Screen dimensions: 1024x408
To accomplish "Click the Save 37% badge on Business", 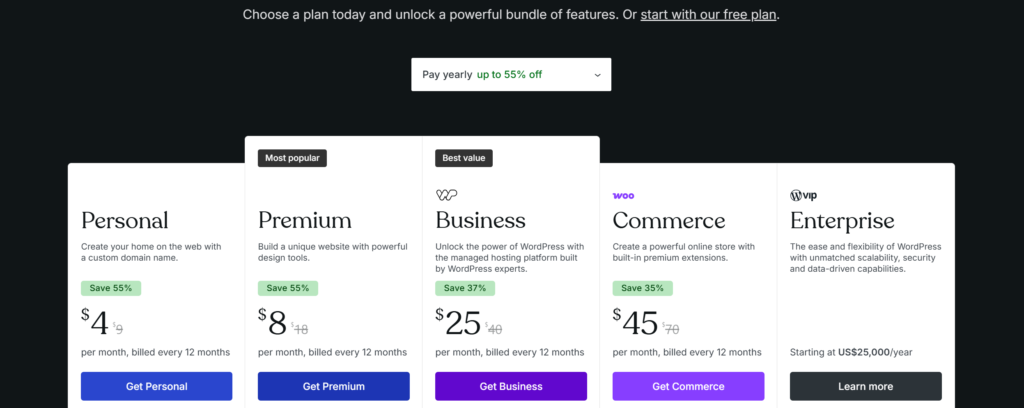I will 463,288.
